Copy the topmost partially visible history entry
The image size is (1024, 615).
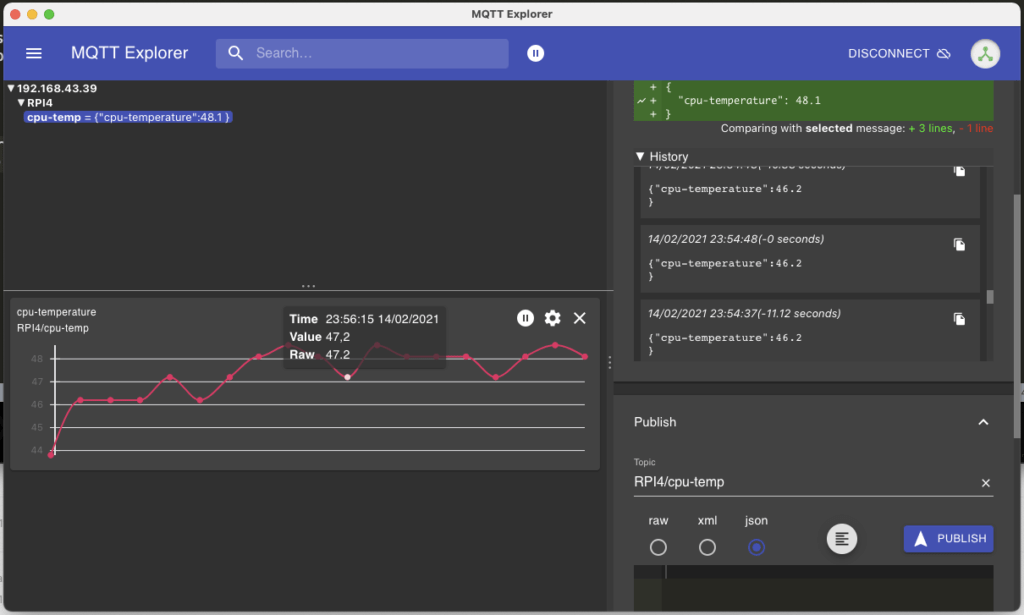coord(959,171)
